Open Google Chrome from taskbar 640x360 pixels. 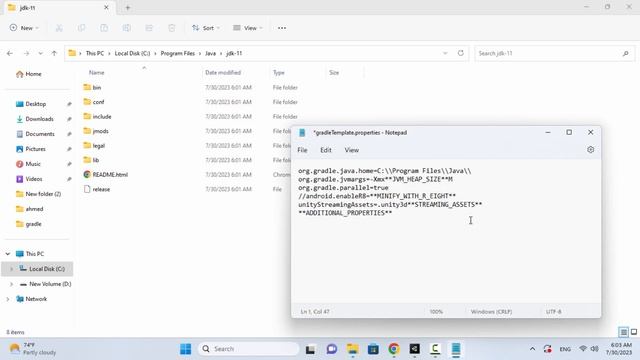coord(394,349)
